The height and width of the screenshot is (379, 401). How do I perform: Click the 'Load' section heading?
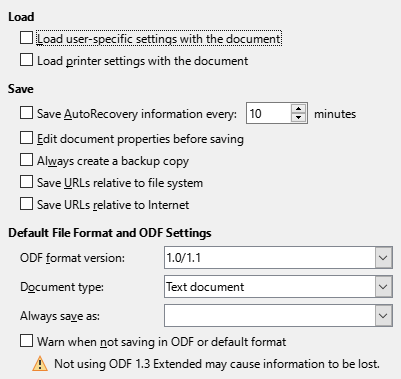point(21,17)
